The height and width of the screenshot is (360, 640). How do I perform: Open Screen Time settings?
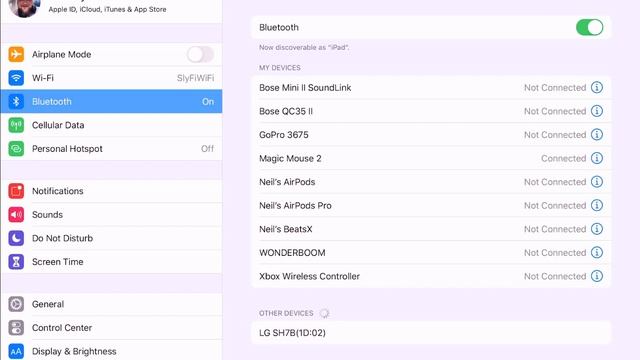(111, 262)
